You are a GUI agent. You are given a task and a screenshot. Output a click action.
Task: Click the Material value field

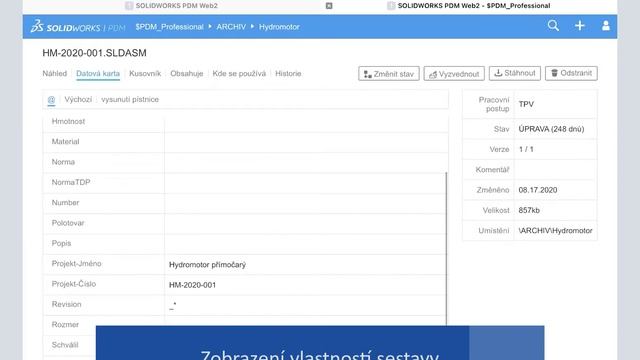305,142
